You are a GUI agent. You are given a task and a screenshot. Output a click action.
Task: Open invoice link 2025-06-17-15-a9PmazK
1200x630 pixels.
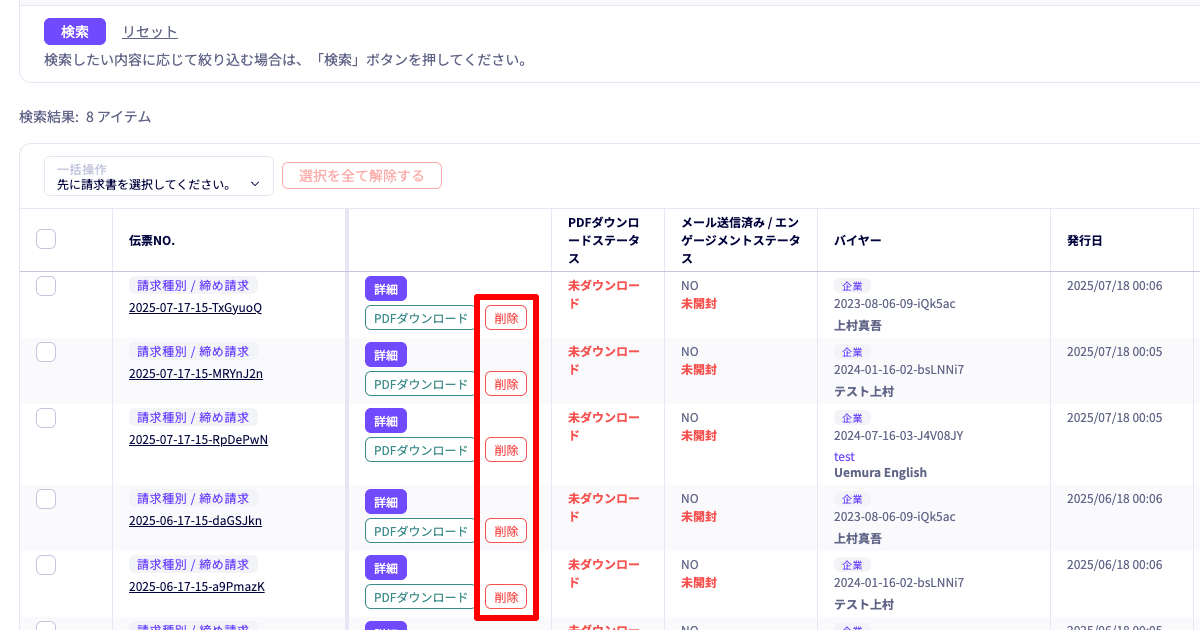coord(197,587)
